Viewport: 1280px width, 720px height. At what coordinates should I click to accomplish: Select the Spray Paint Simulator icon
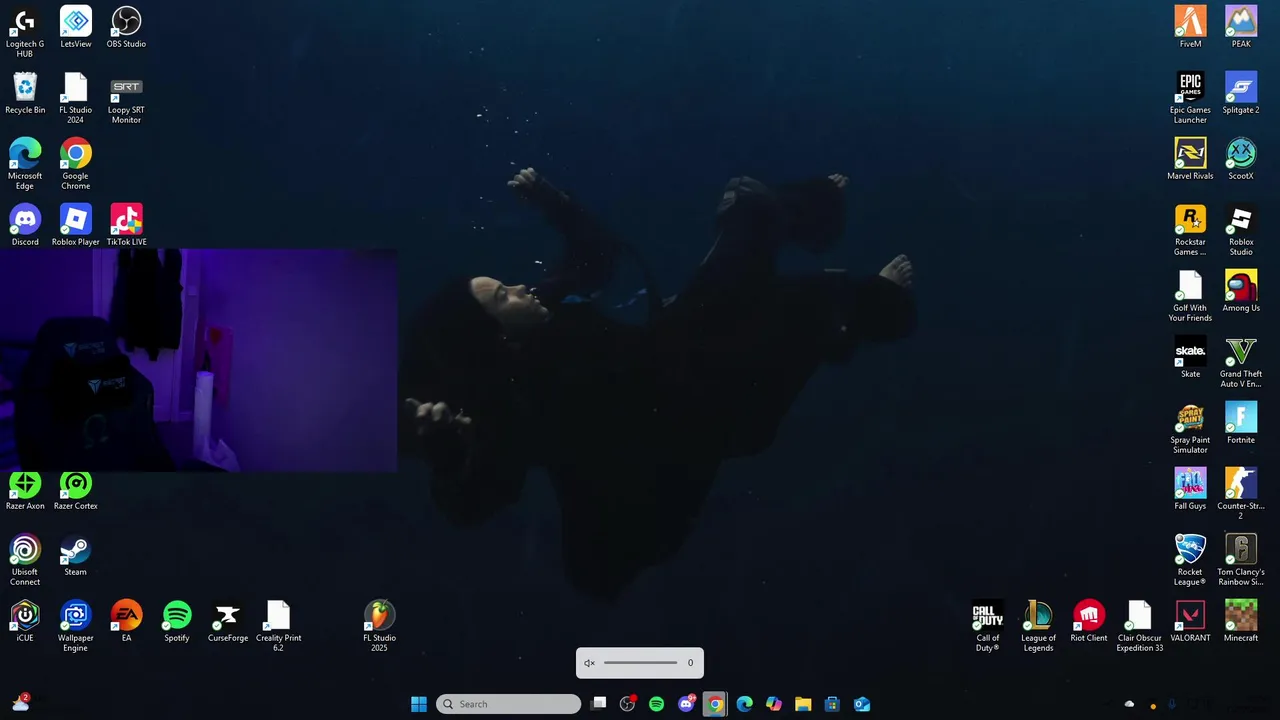[1190, 428]
